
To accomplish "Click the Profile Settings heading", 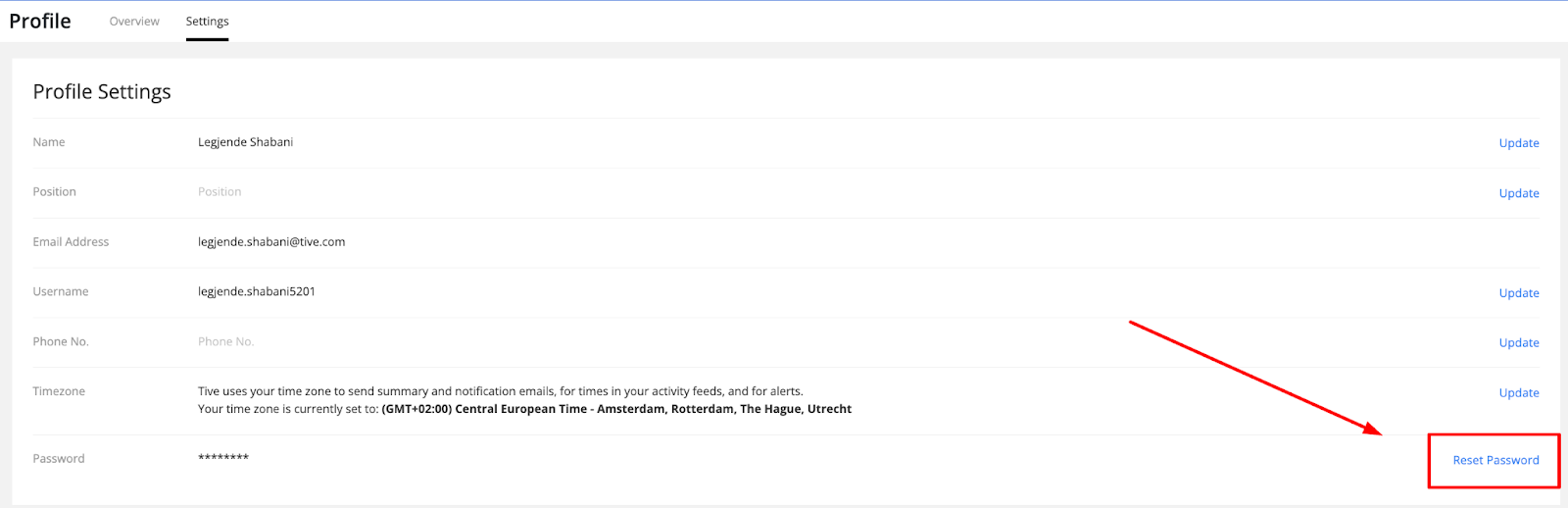I will tap(102, 92).
